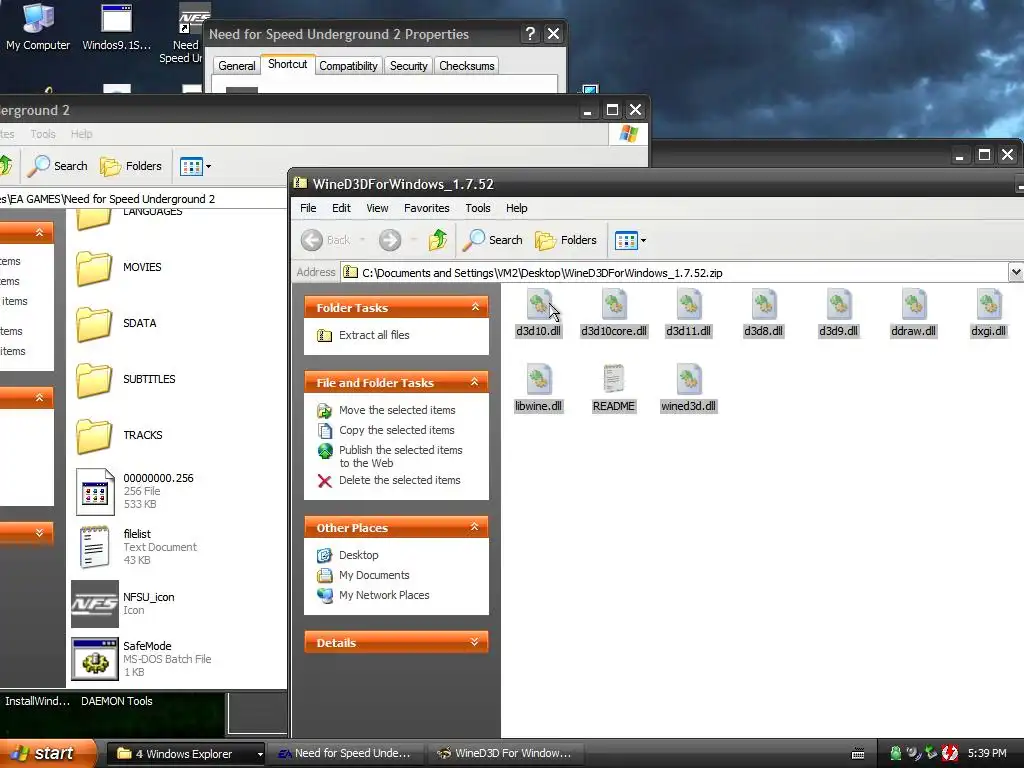The image size is (1024, 768).
Task: Open Tools menu in WineD3D window
Action: (477, 208)
